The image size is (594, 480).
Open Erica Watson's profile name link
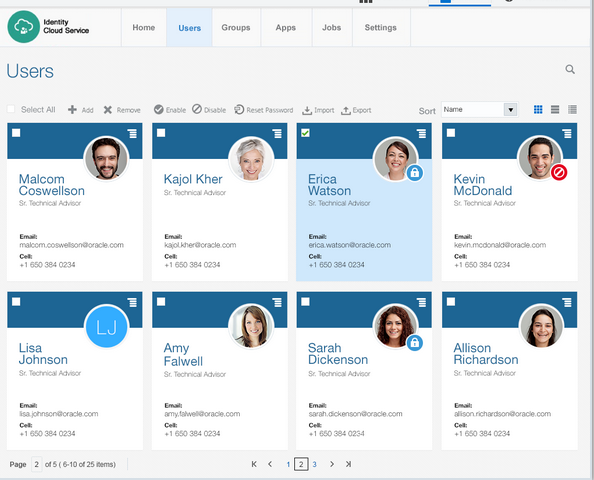pyautogui.click(x=329, y=185)
